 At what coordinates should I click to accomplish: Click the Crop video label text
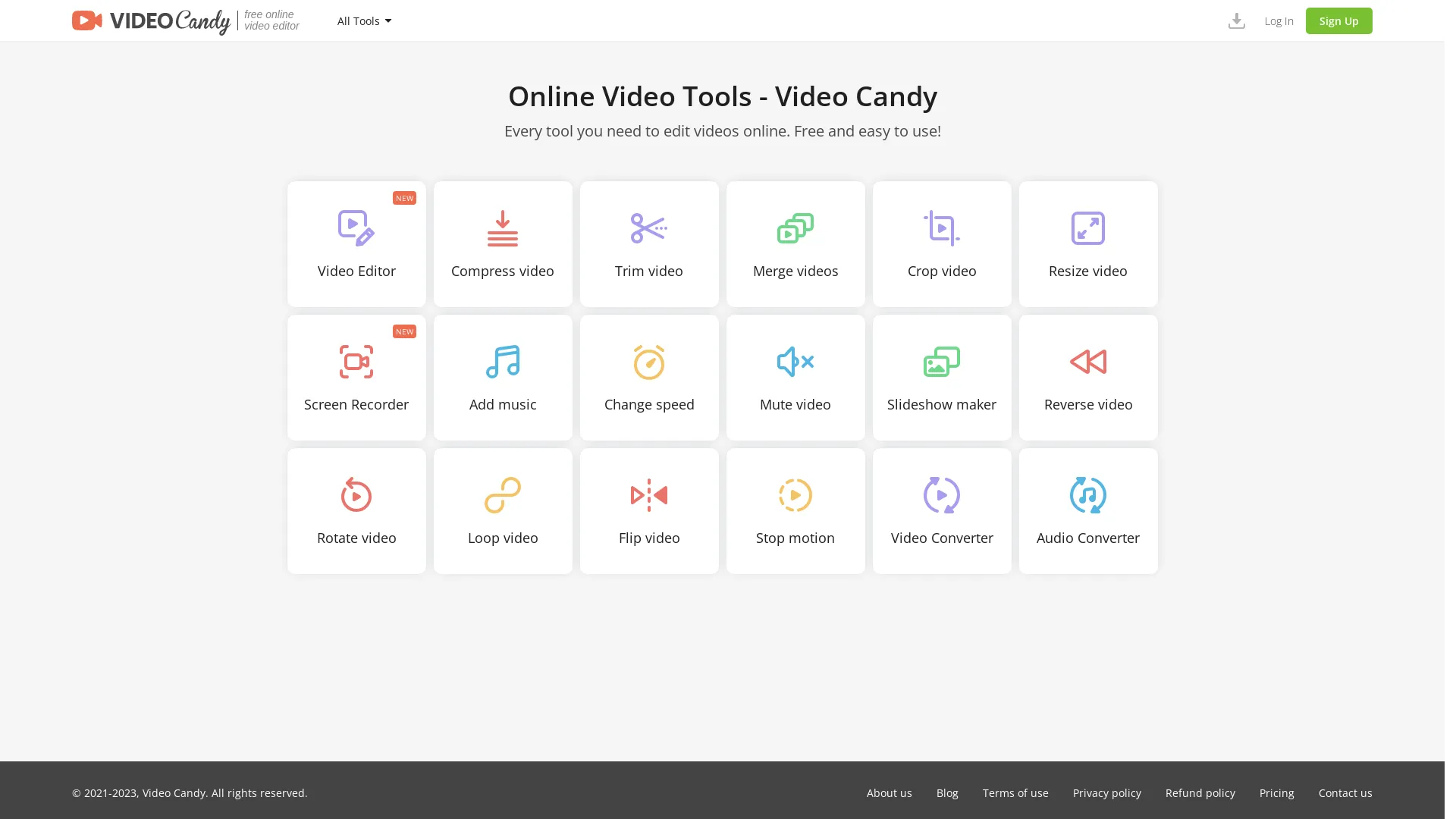(x=942, y=271)
